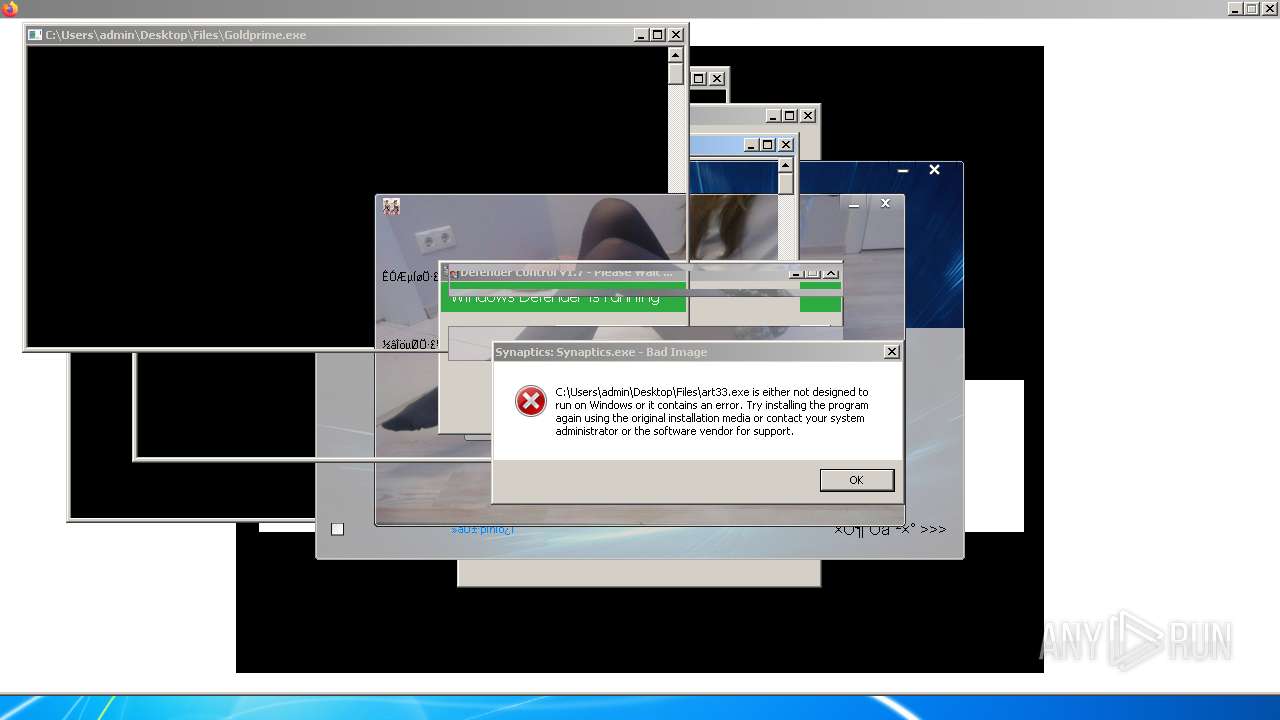
Task: Minimize the light-blue titled window
Action: tap(751, 145)
